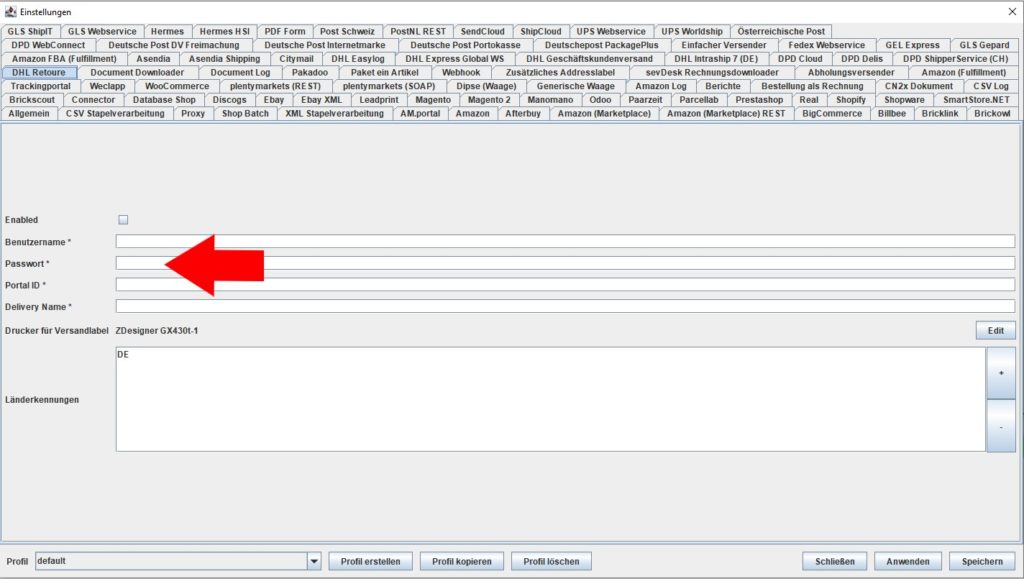Switch to the Prestashop tab
Image resolution: width=1024 pixels, height=579 pixels.
pos(759,100)
